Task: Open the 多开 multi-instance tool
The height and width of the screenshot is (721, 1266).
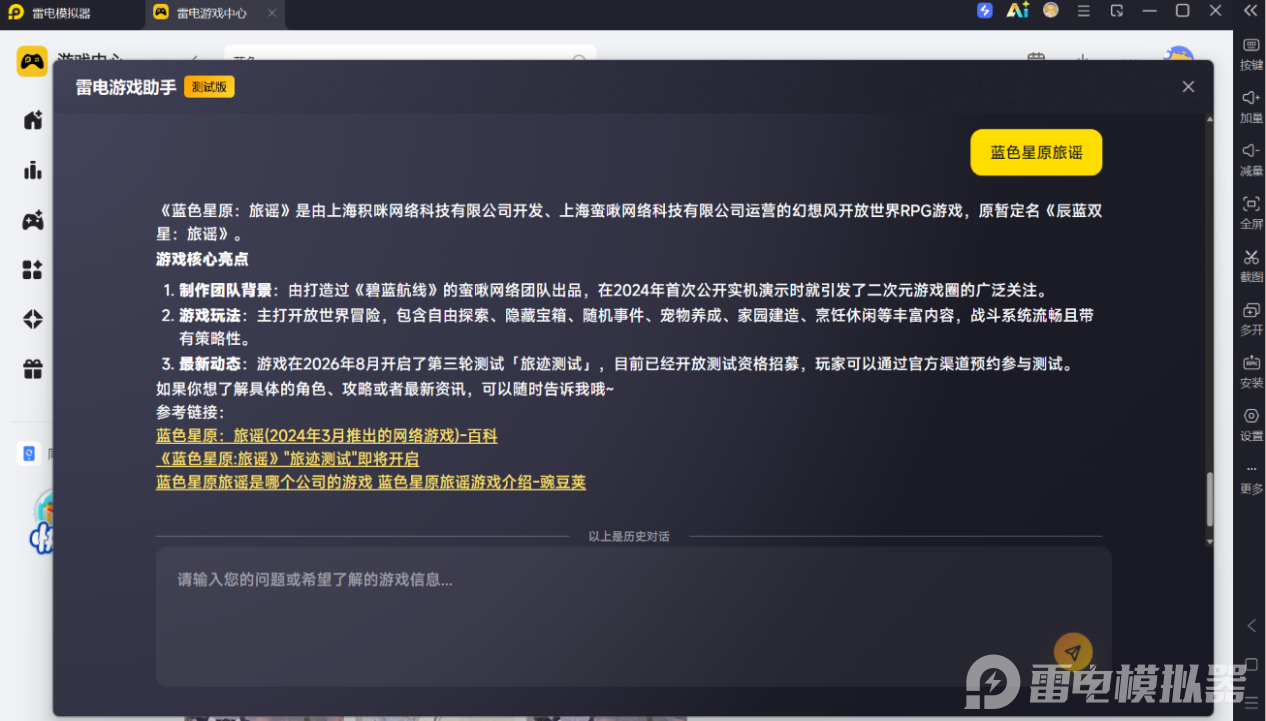Action: click(1251, 319)
